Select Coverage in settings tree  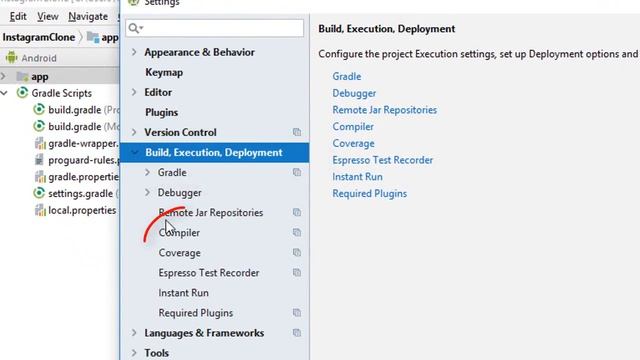[180, 253]
